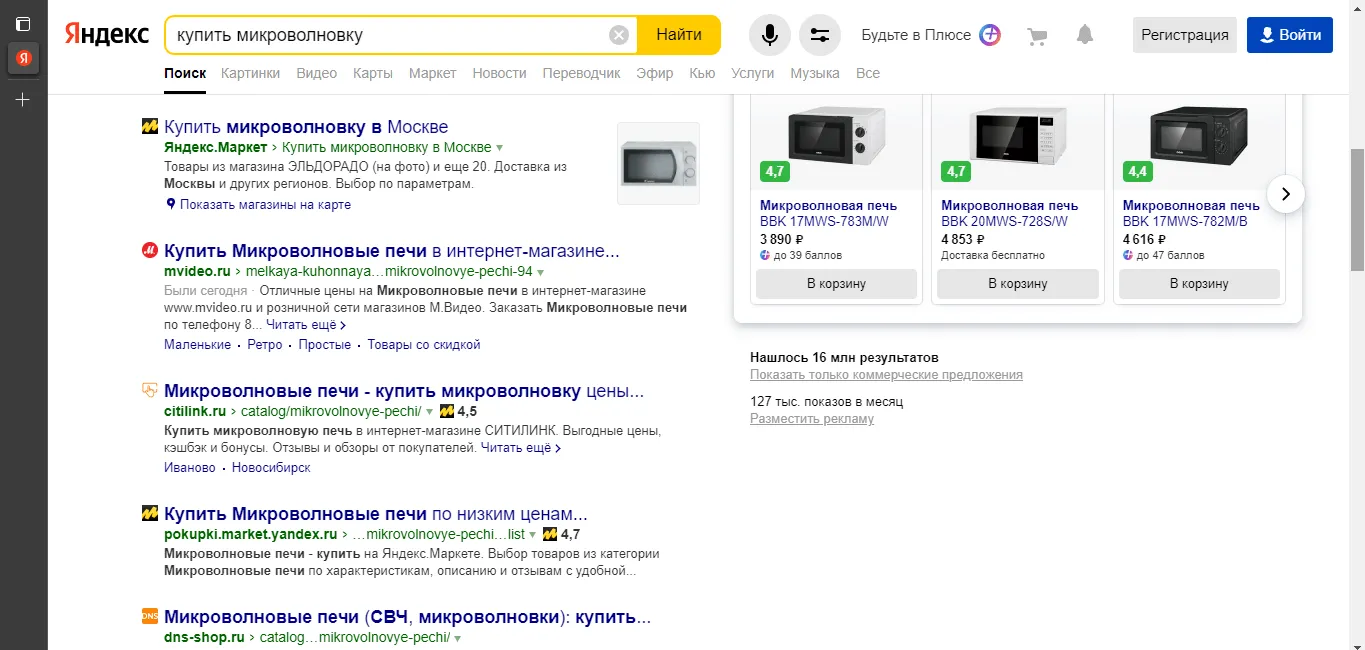The height and width of the screenshot is (650, 1365).
Task: Show next products with carousel arrow
Action: 1286,193
